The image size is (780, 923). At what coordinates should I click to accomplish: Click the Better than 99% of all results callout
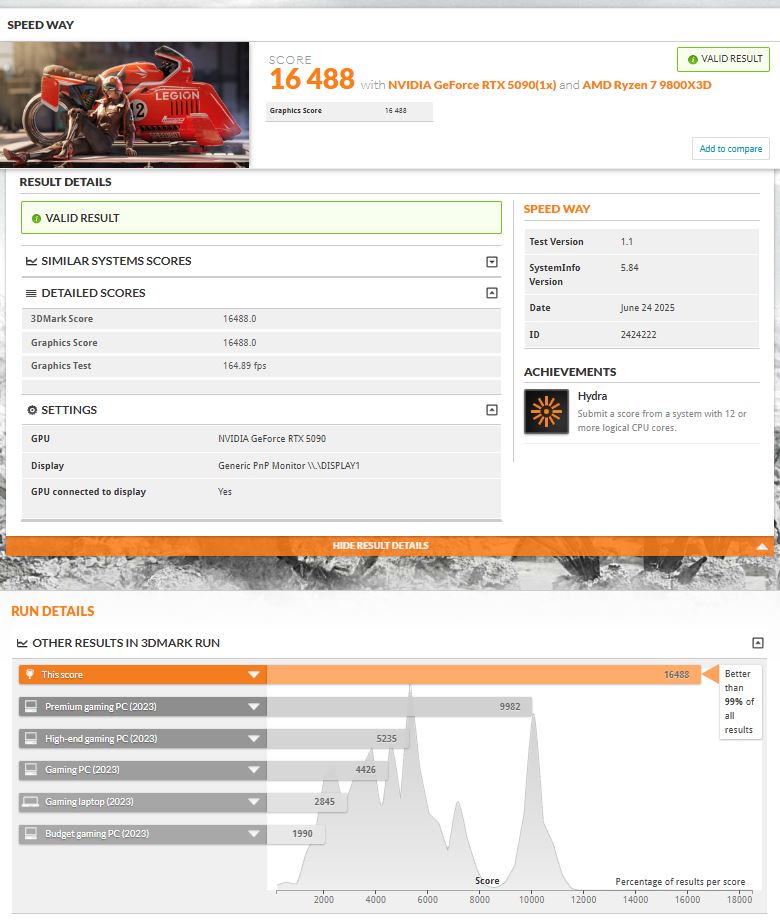tap(739, 702)
